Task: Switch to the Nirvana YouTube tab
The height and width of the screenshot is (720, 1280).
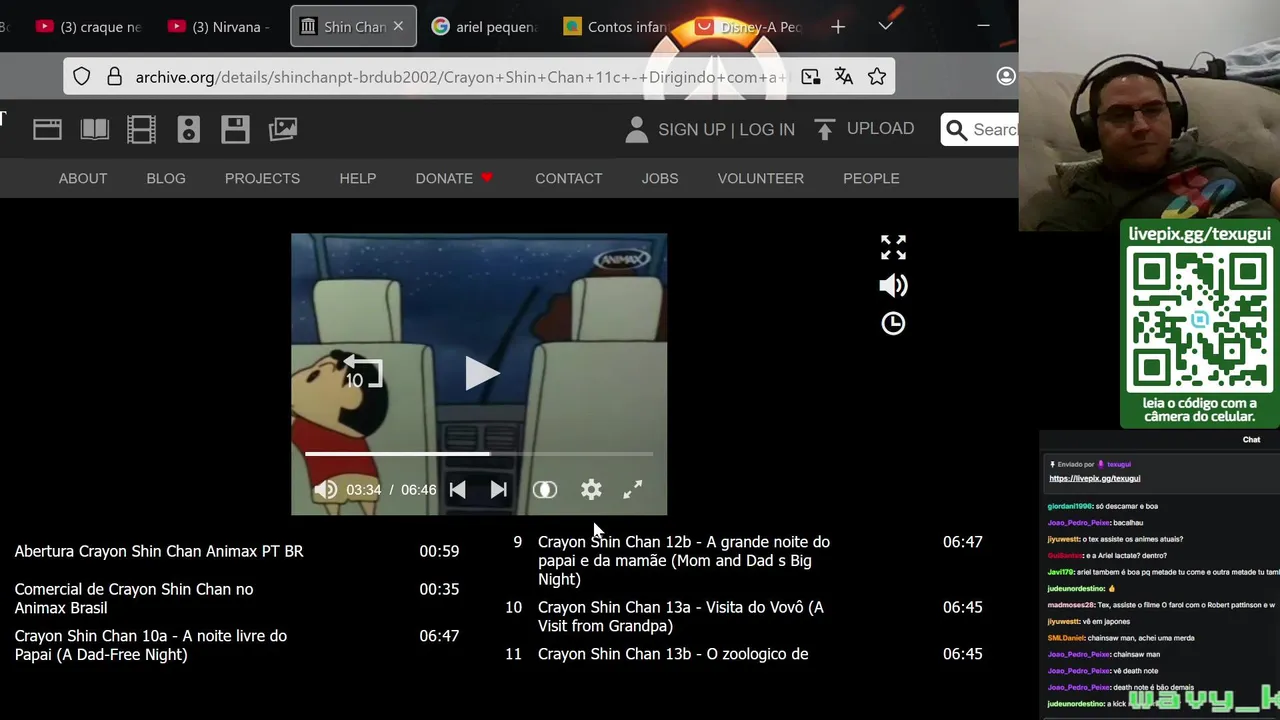Action: tap(219, 27)
